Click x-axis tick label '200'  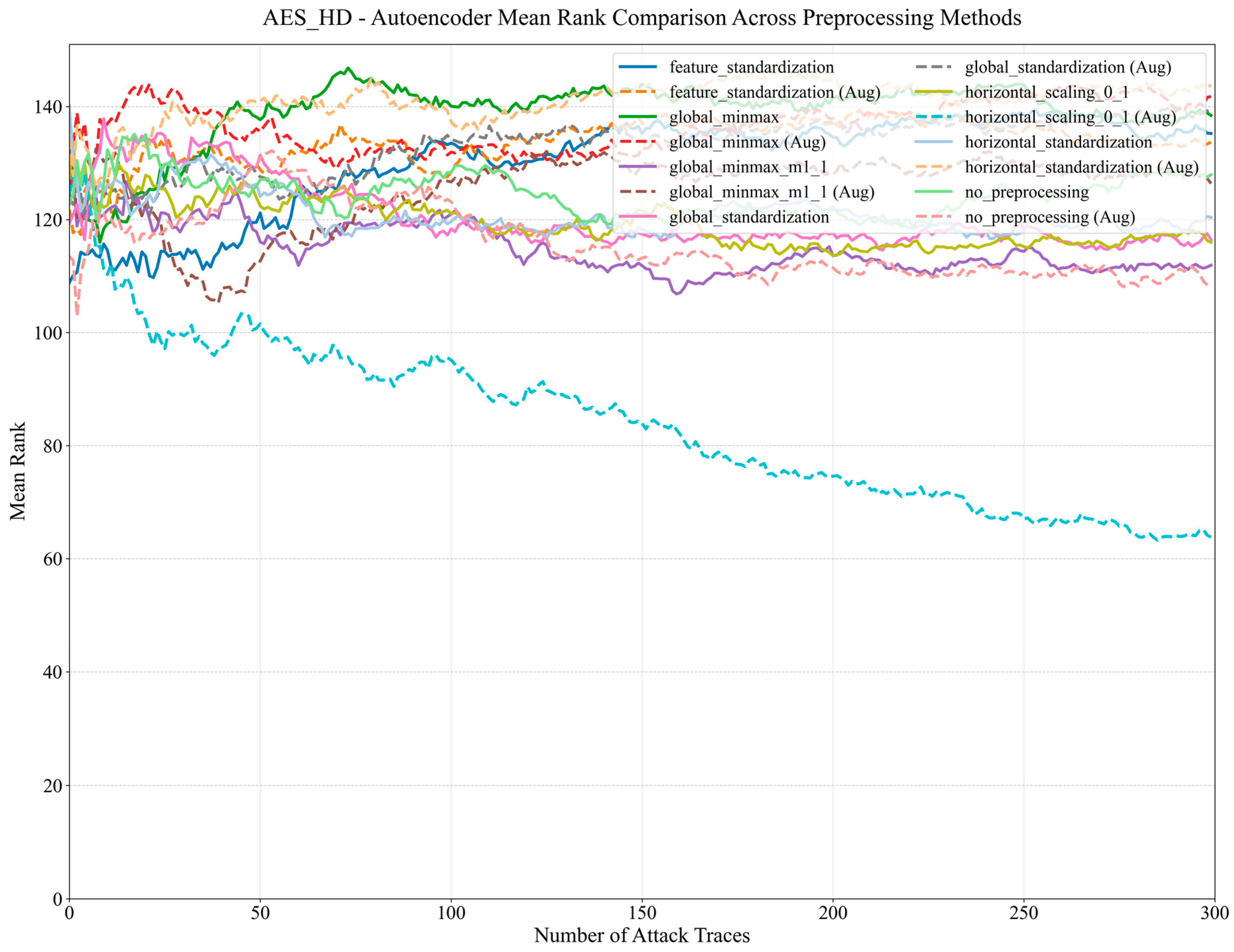tap(833, 913)
